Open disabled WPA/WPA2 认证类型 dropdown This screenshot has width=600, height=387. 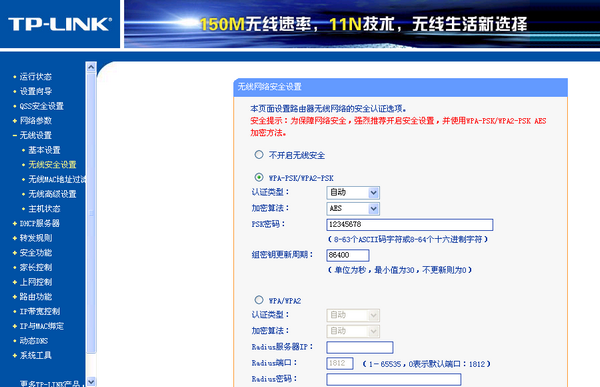[x=353, y=315]
